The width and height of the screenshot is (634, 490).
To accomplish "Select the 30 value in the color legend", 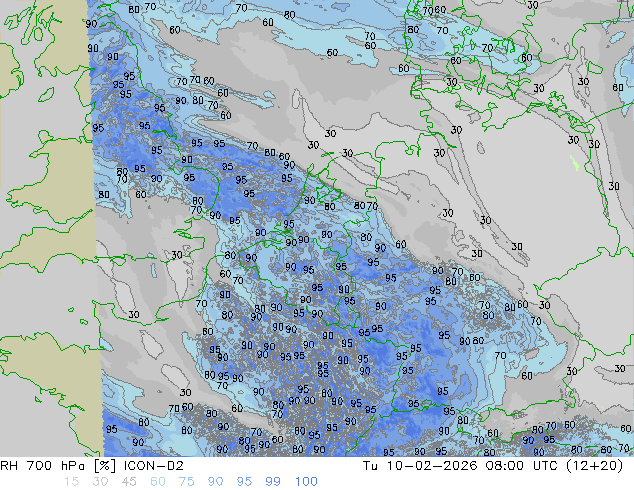I will pos(100,482).
